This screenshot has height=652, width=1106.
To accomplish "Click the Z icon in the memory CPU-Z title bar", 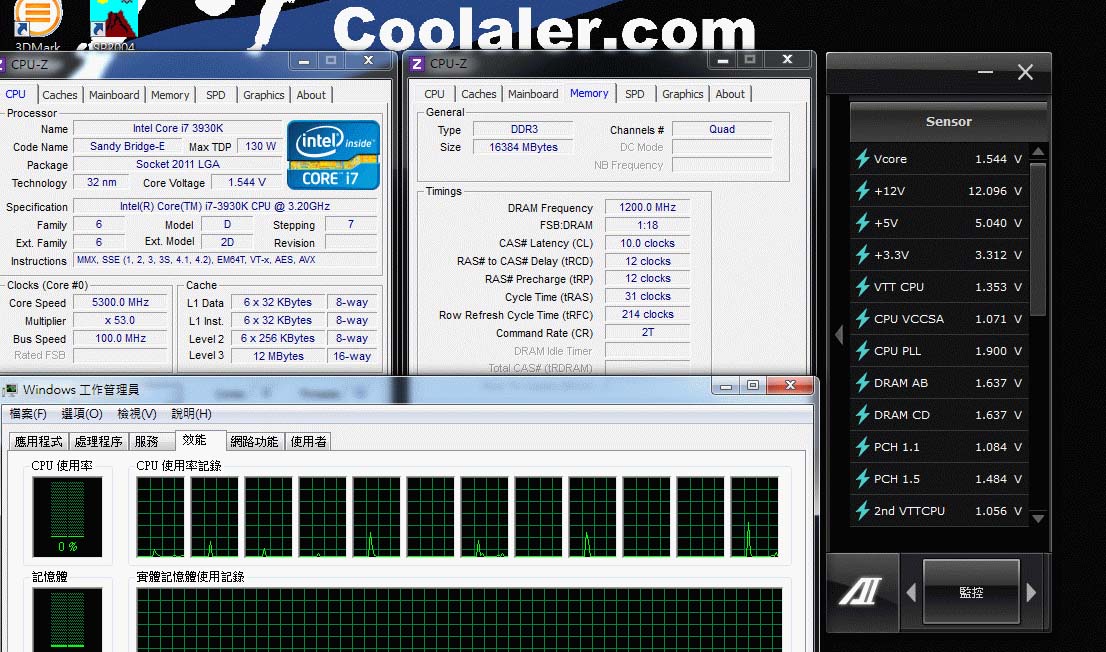I will click(x=417, y=64).
